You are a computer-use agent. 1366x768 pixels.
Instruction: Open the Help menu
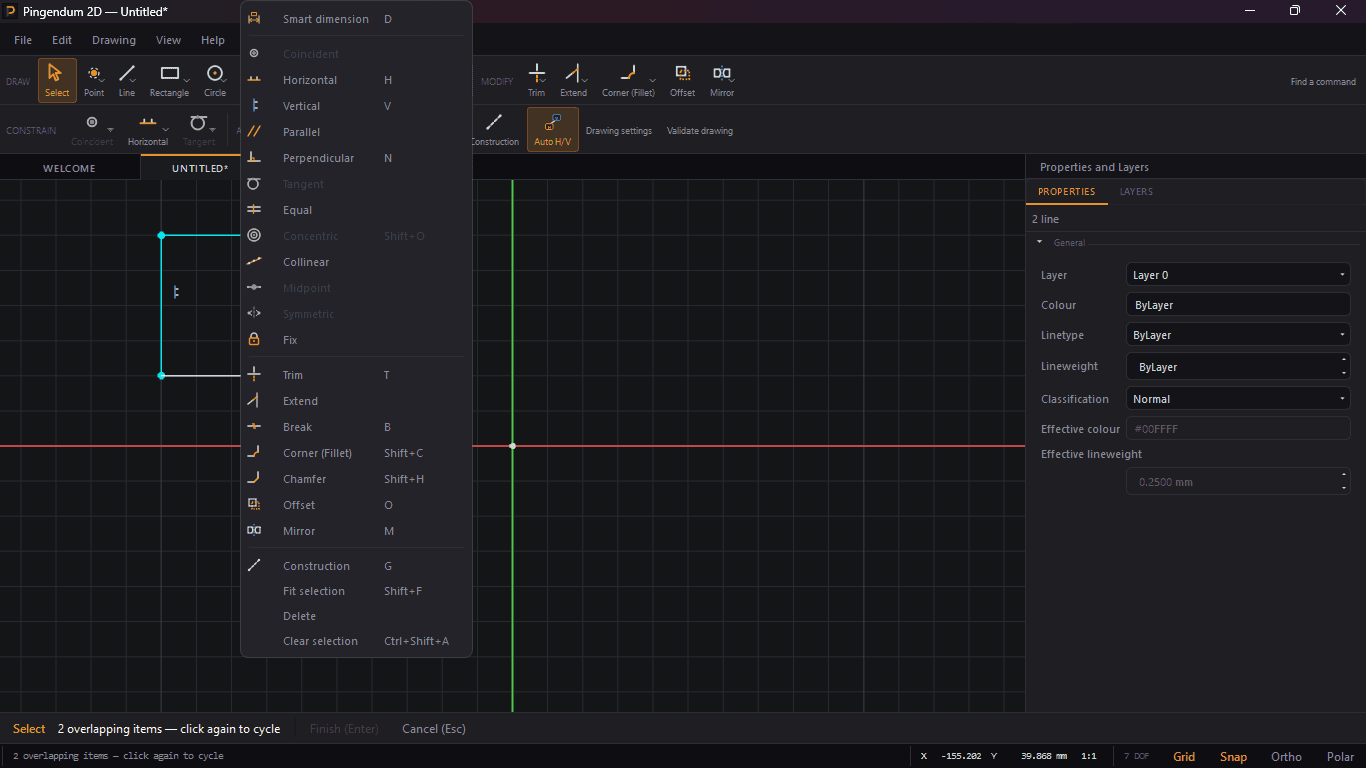213,40
